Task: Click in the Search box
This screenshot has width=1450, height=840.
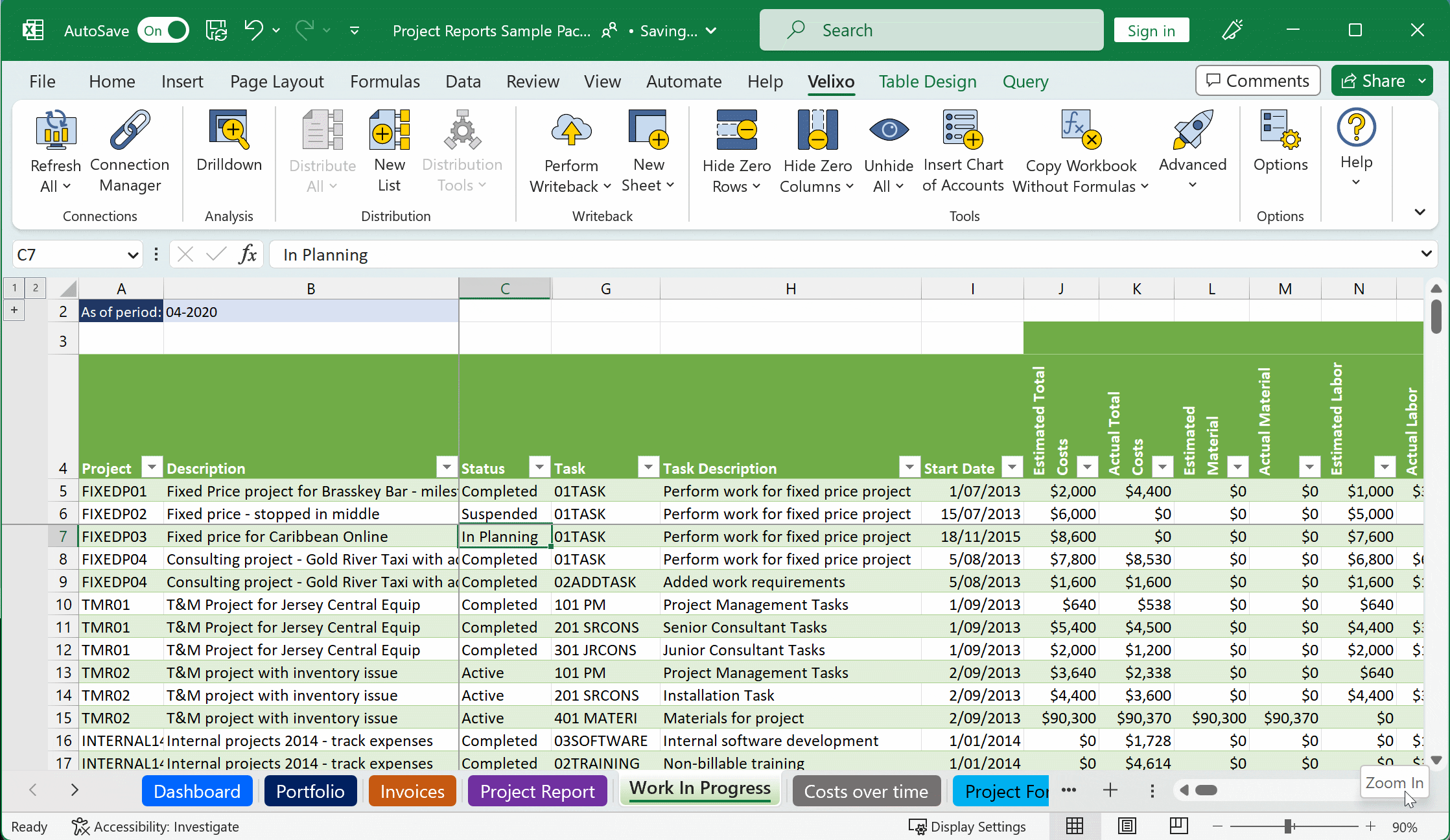Action: click(931, 30)
